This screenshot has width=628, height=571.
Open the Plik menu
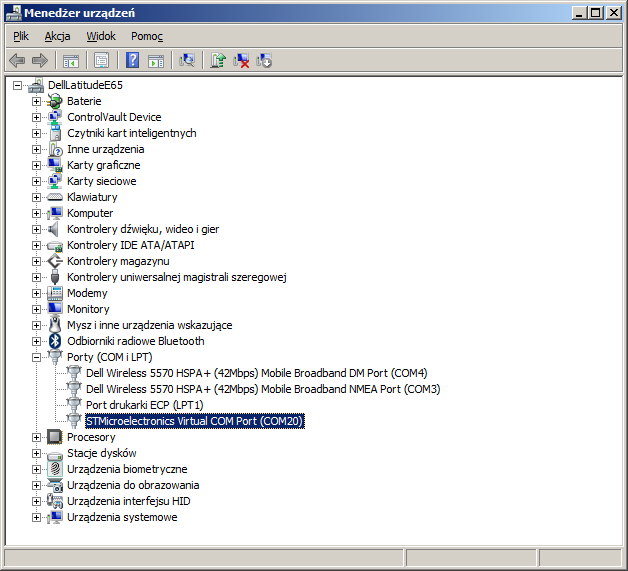(x=21, y=36)
